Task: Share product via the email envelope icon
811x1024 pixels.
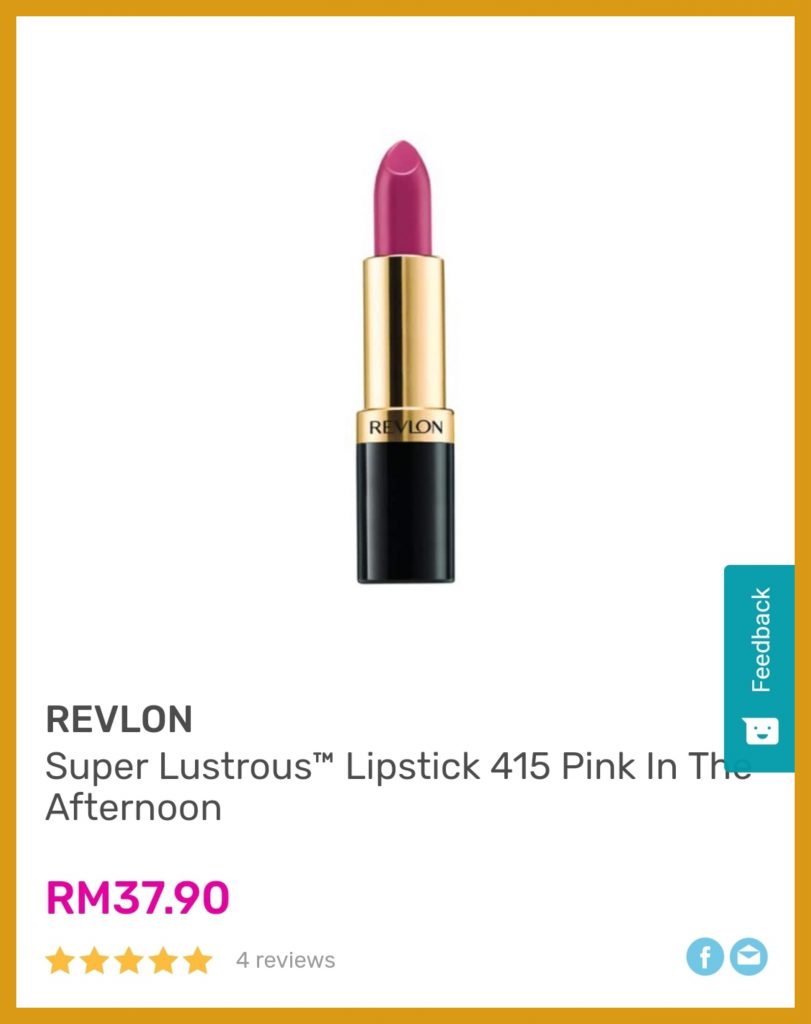Action: tap(748, 957)
